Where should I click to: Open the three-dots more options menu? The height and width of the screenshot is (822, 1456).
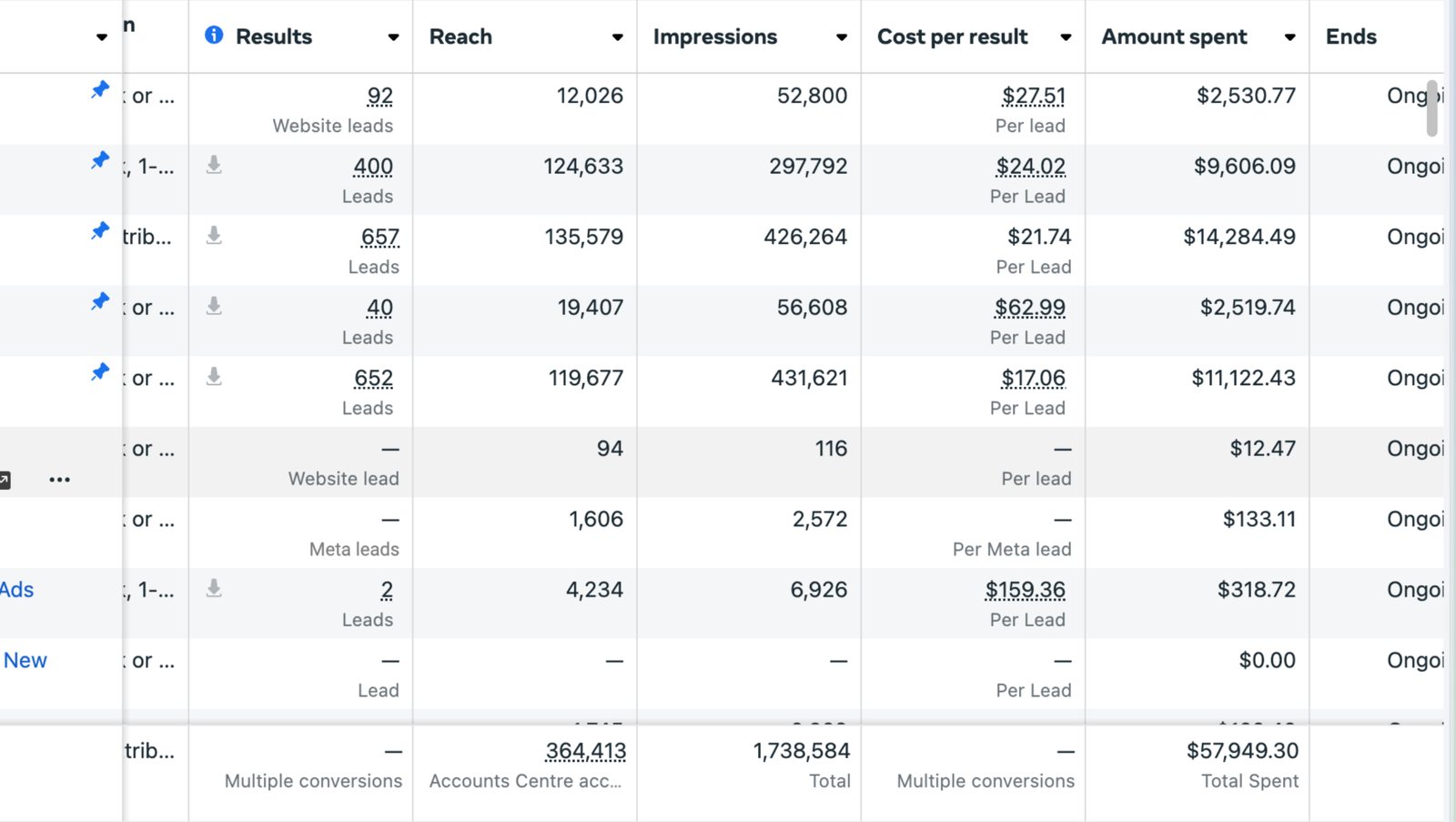click(x=60, y=480)
